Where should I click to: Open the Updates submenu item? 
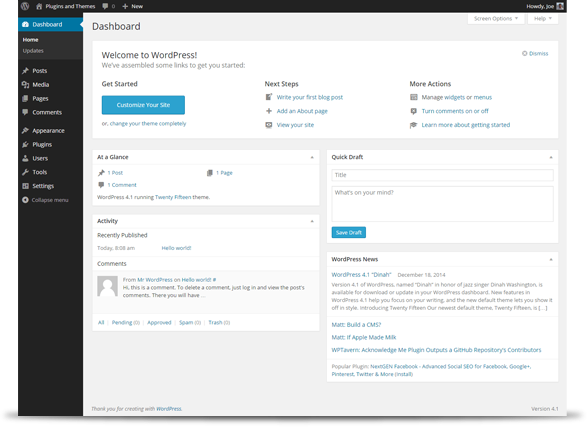click(33, 51)
